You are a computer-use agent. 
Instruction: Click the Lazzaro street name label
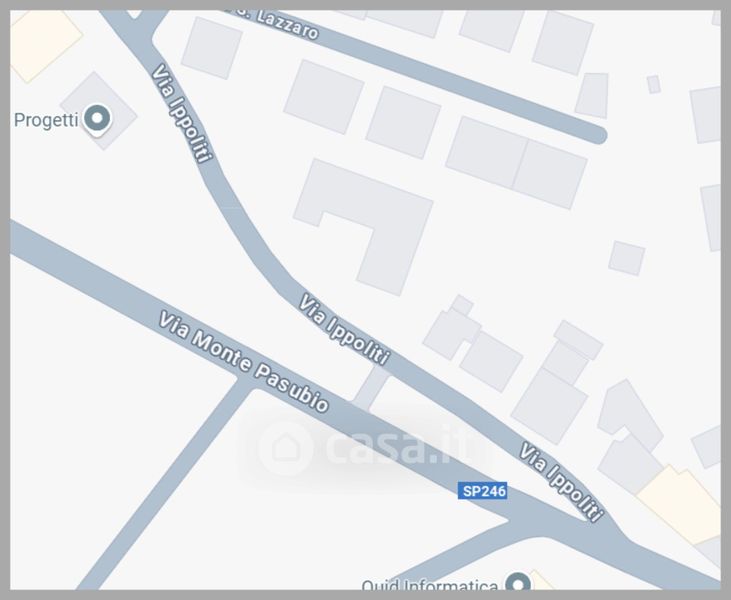click(x=287, y=25)
